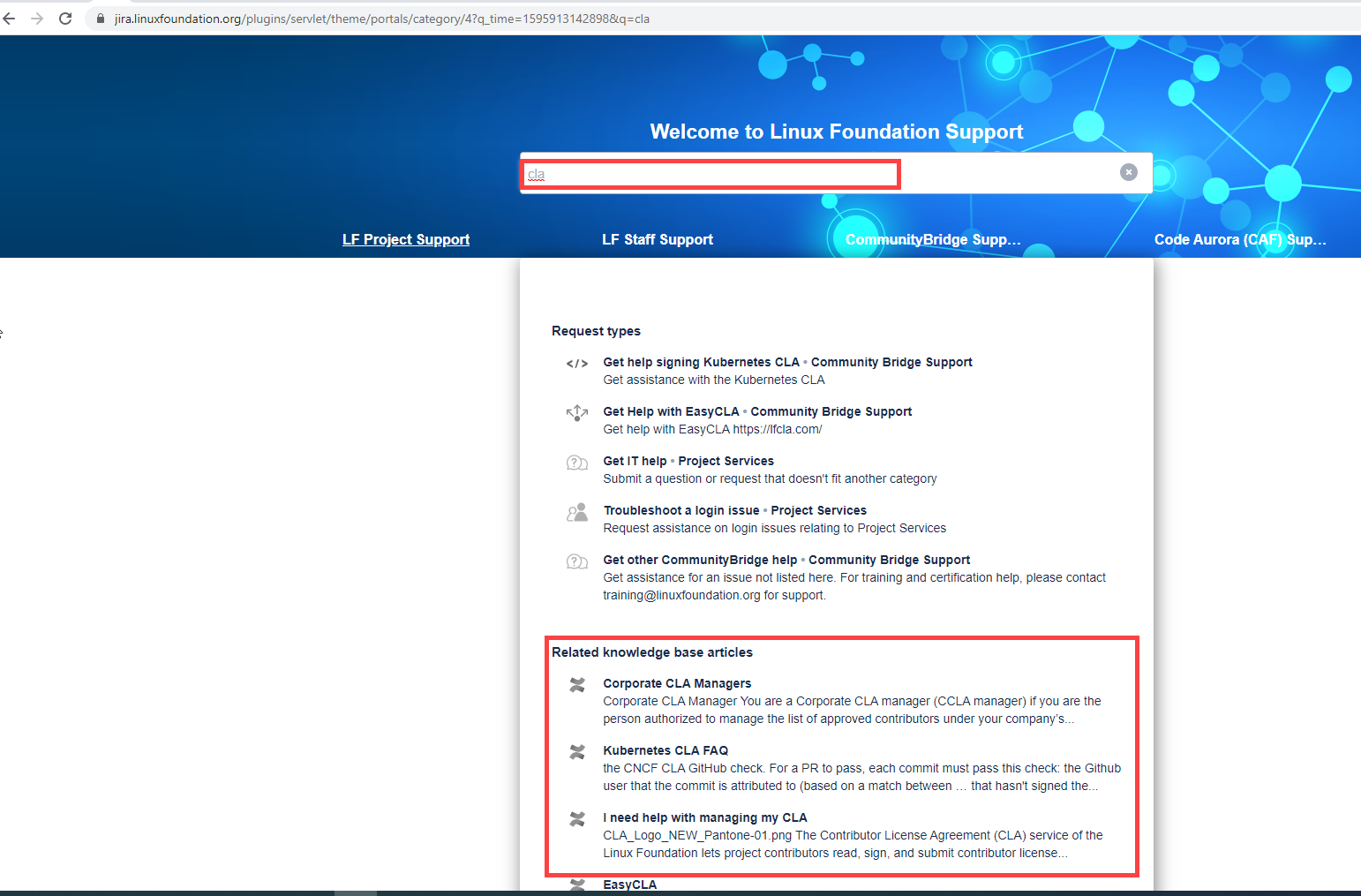Click "Get assistance with the Kubernetes CLA" text
Image resolution: width=1361 pixels, height=896 pixels.
point(714,380)
